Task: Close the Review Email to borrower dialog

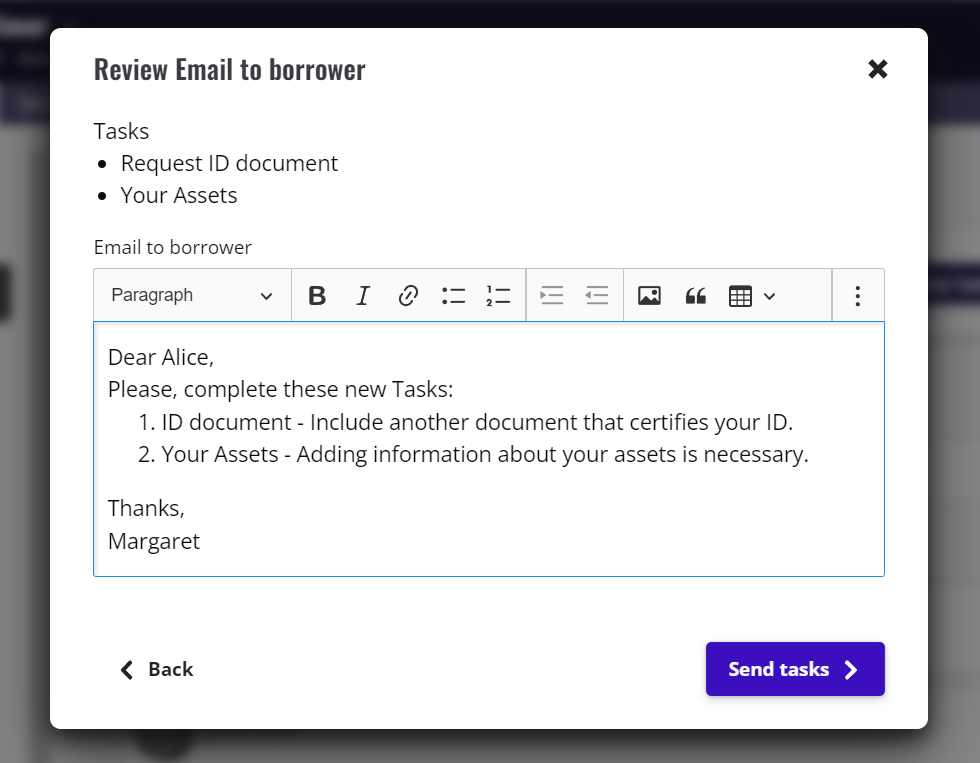Action: (878, 69)
